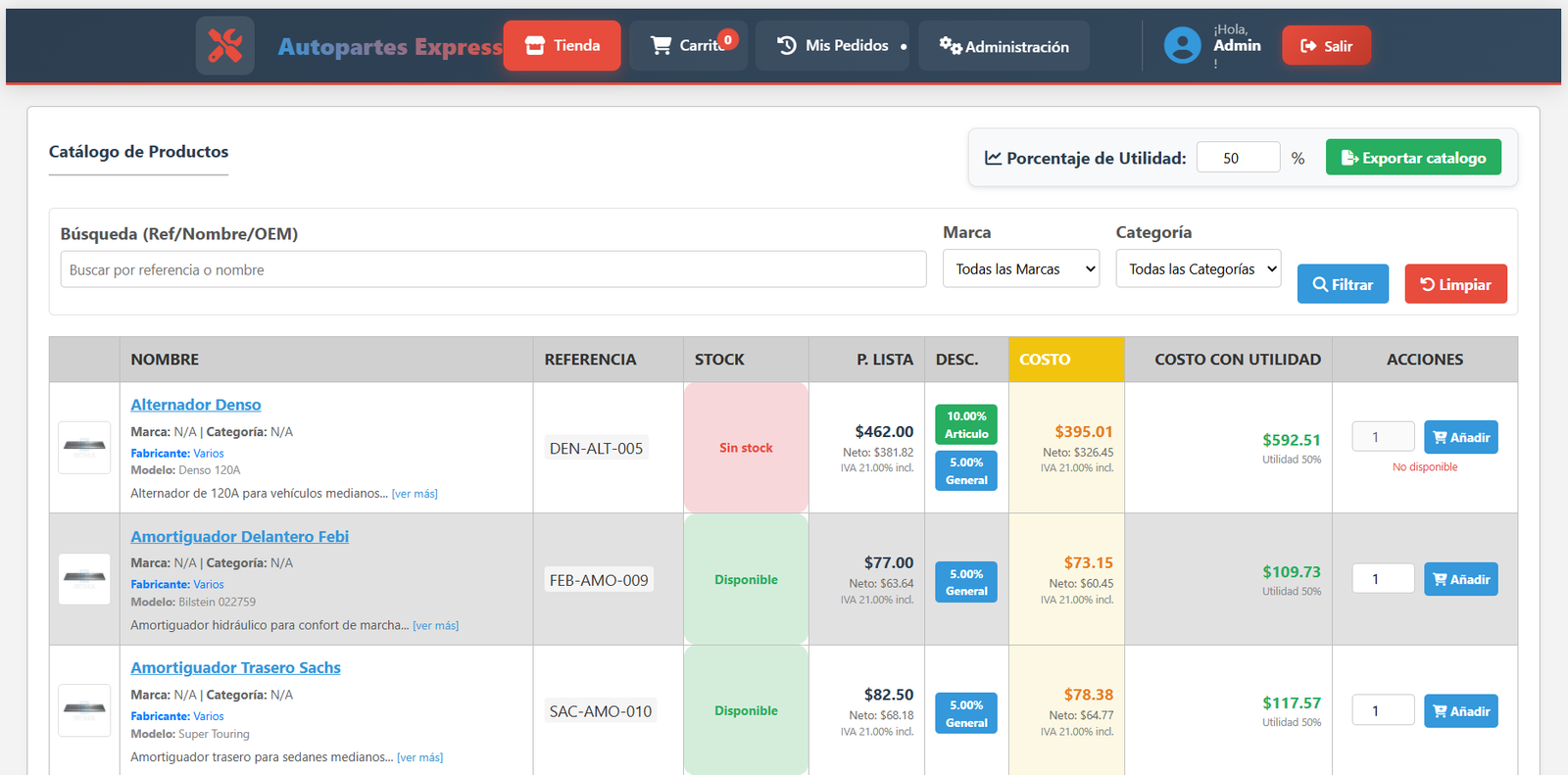Add Amortiguador Trasero Sachs with Añadir

[x=1460, y=710]
